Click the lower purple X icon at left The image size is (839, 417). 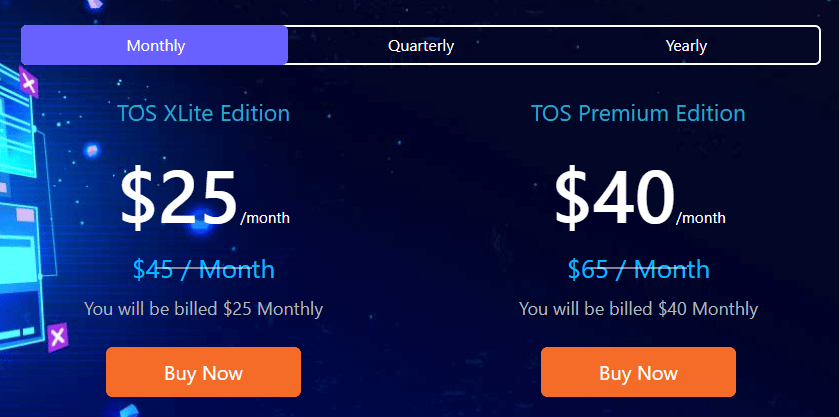pos(57,337)
